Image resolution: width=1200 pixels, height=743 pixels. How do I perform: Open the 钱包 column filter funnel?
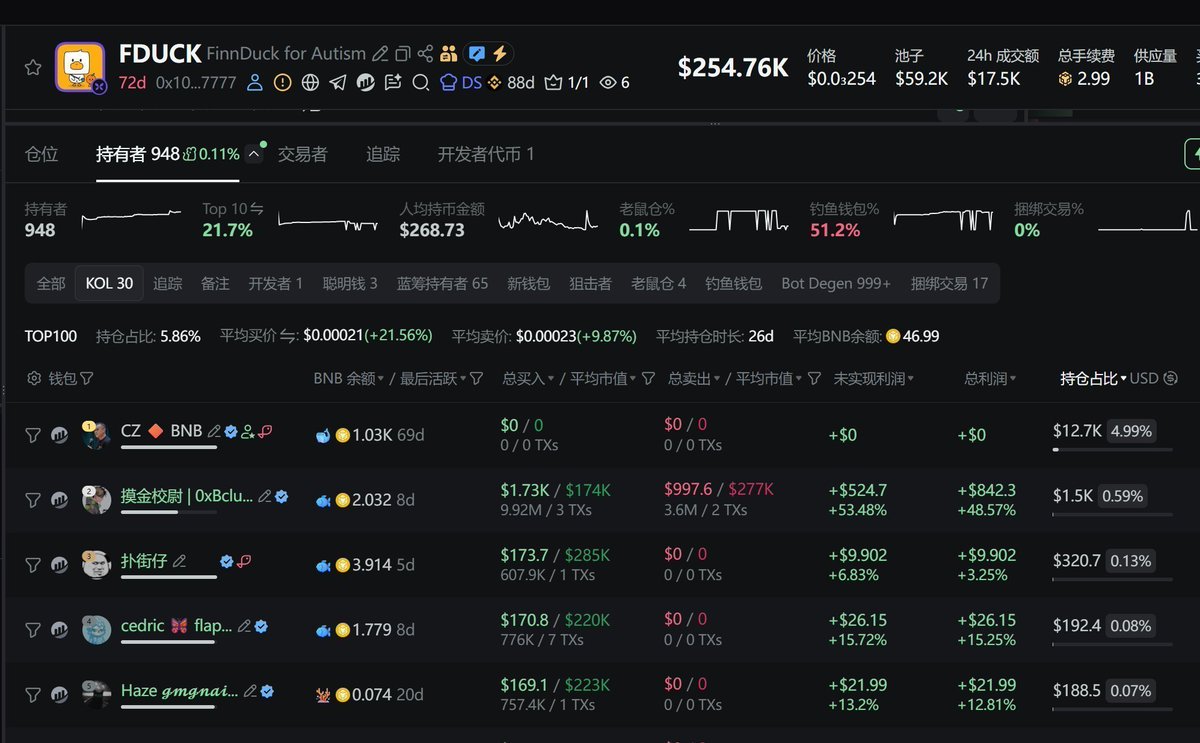click(x=87, y=378)
